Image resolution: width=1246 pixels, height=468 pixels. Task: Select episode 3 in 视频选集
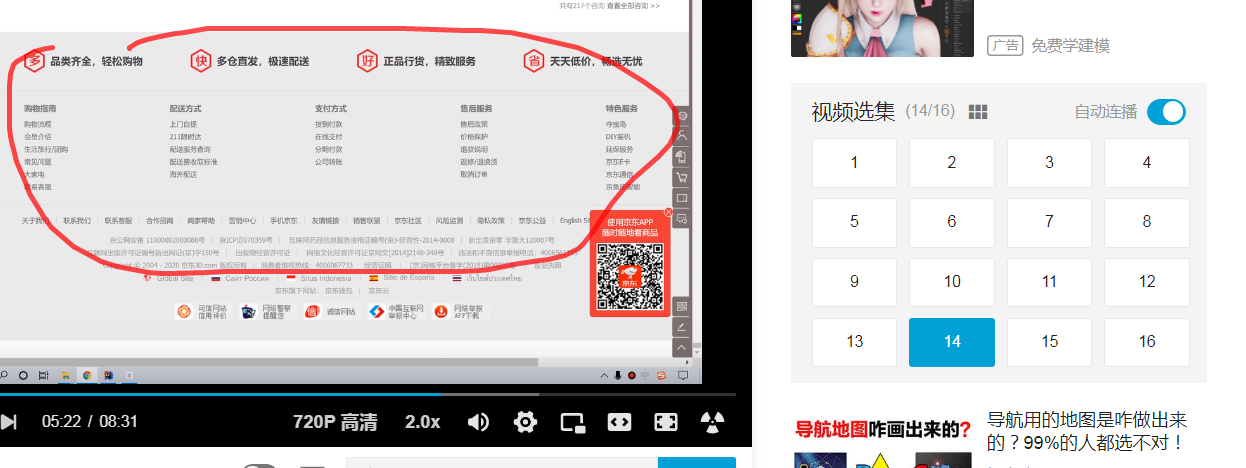pos(1049,162)
